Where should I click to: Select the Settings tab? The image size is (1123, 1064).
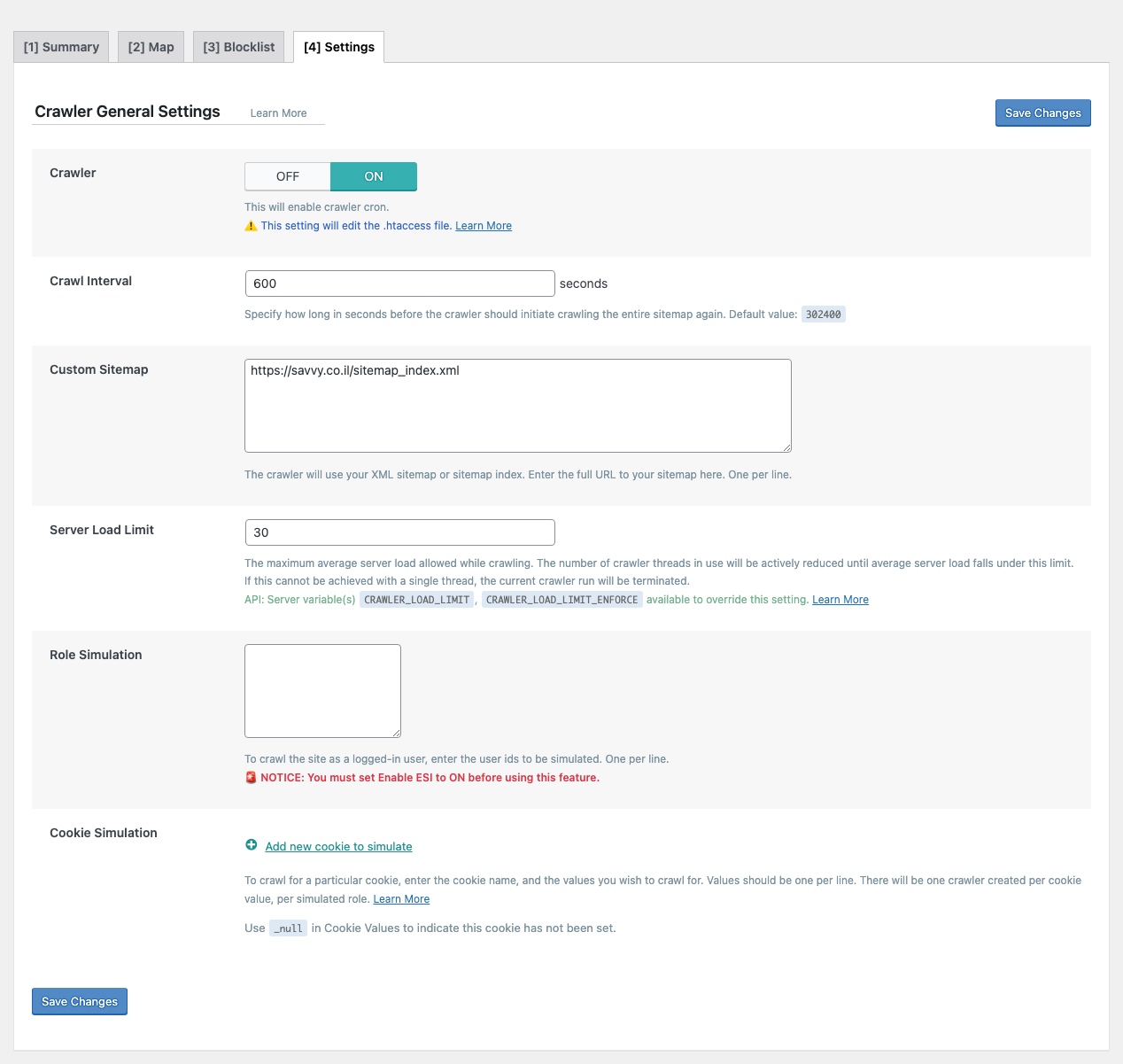(338, 47)
